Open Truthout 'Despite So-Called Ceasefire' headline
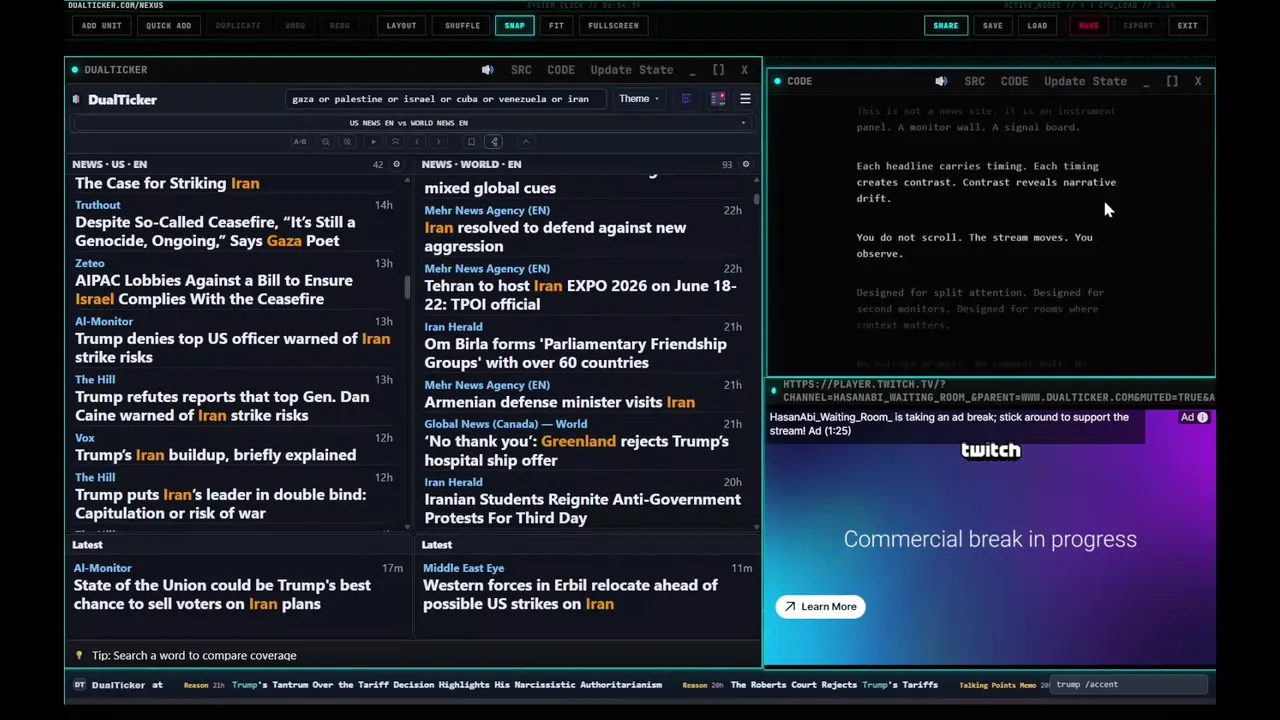 pos(215,231)
